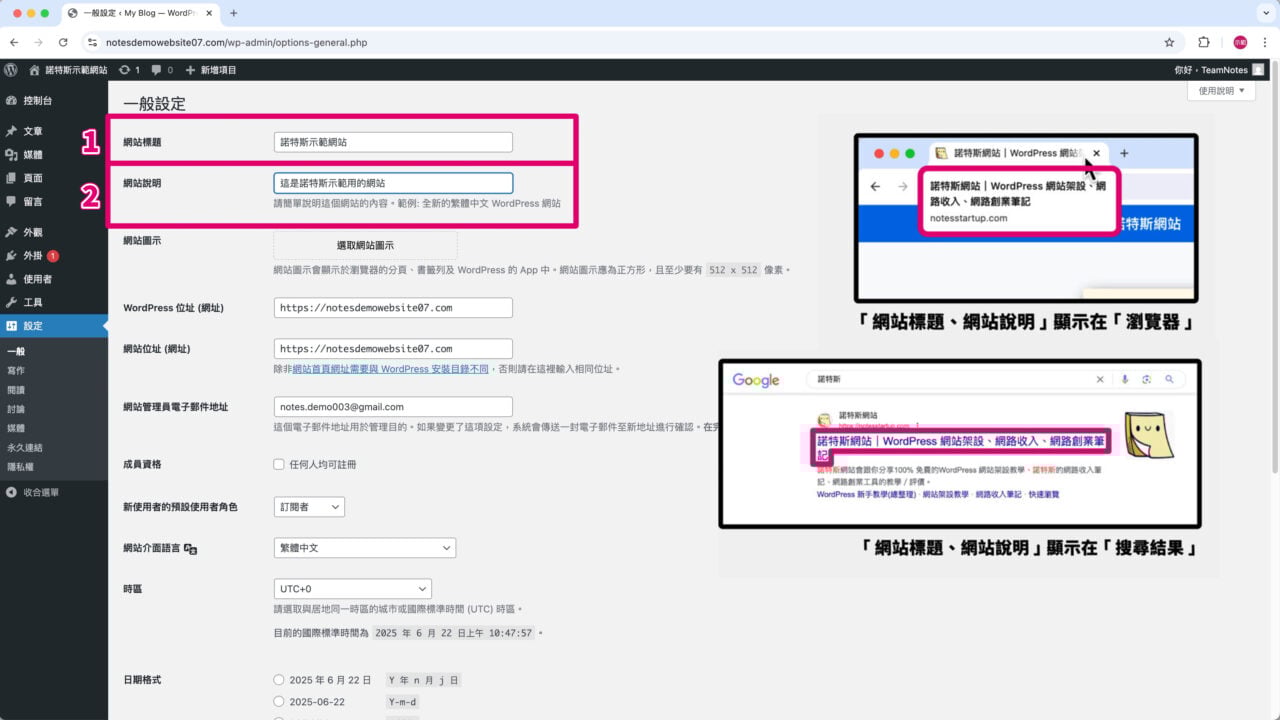Click the browser reload button

pos(63,43)
